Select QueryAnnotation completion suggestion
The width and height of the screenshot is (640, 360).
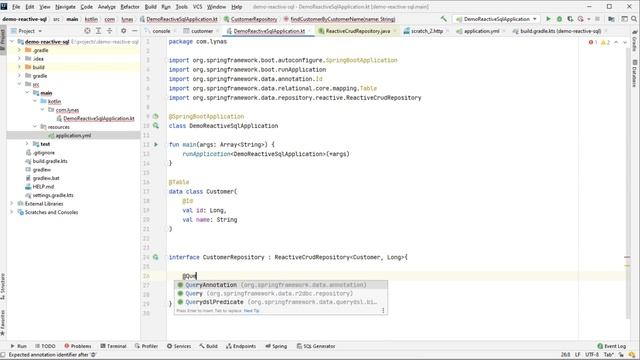click(x=281, y=285)
